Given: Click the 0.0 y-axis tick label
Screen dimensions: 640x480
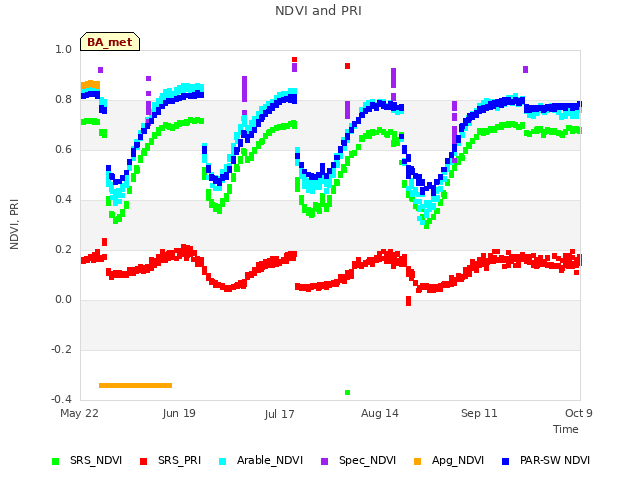Looking at the screenshot, I should (63, 300).
